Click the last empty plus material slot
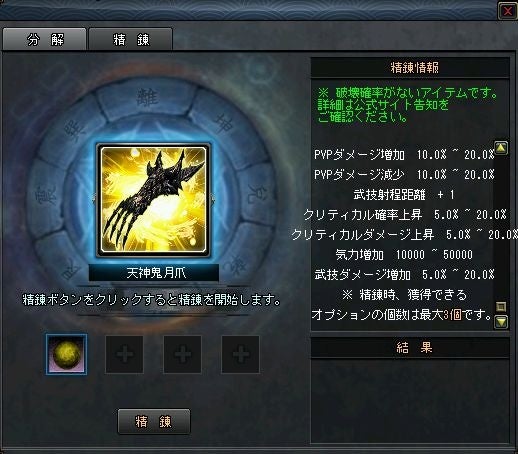 [x=240, y=354]
